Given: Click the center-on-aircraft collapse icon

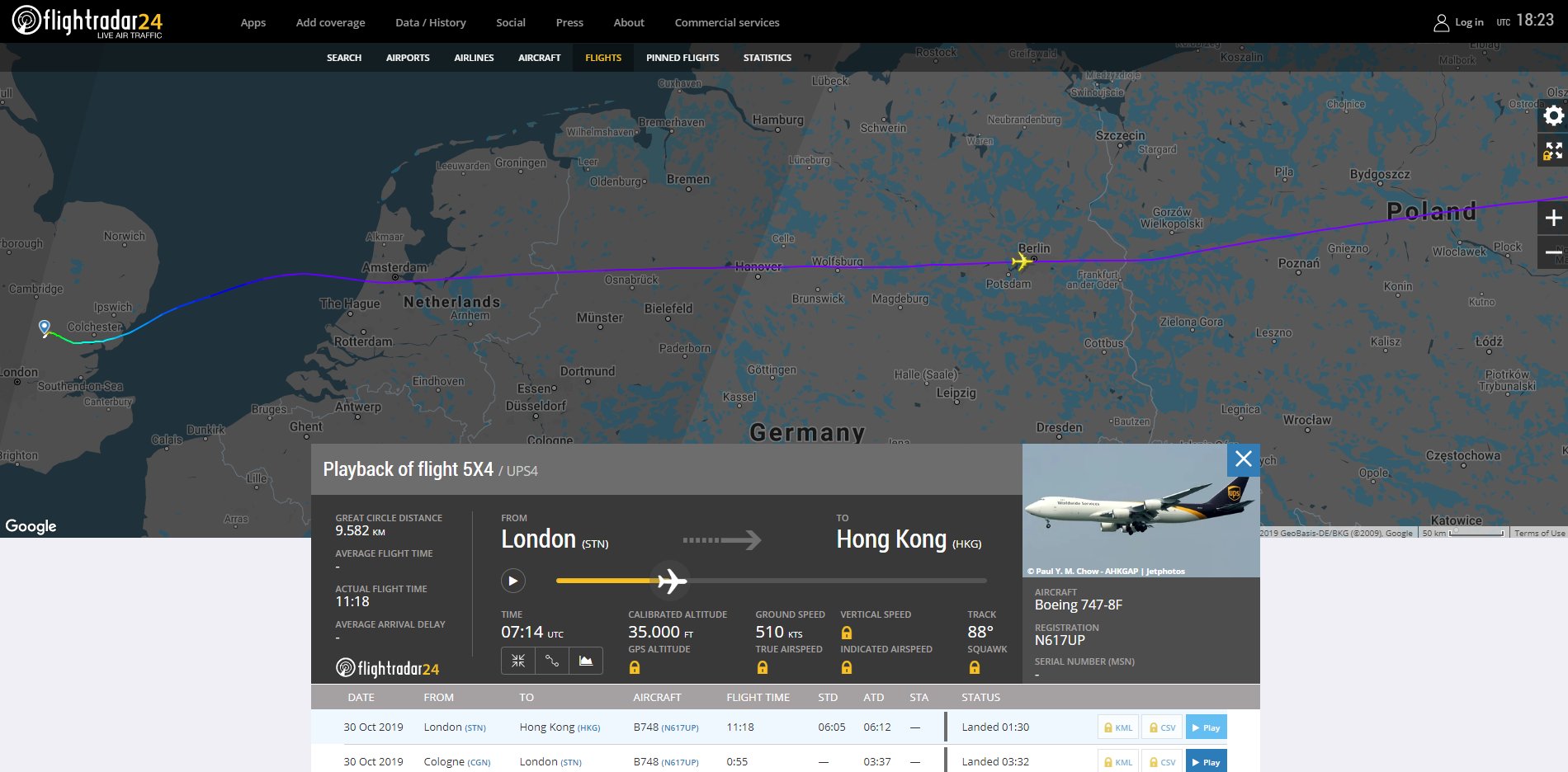Looking at the screenshot, I should coord(518,661).
